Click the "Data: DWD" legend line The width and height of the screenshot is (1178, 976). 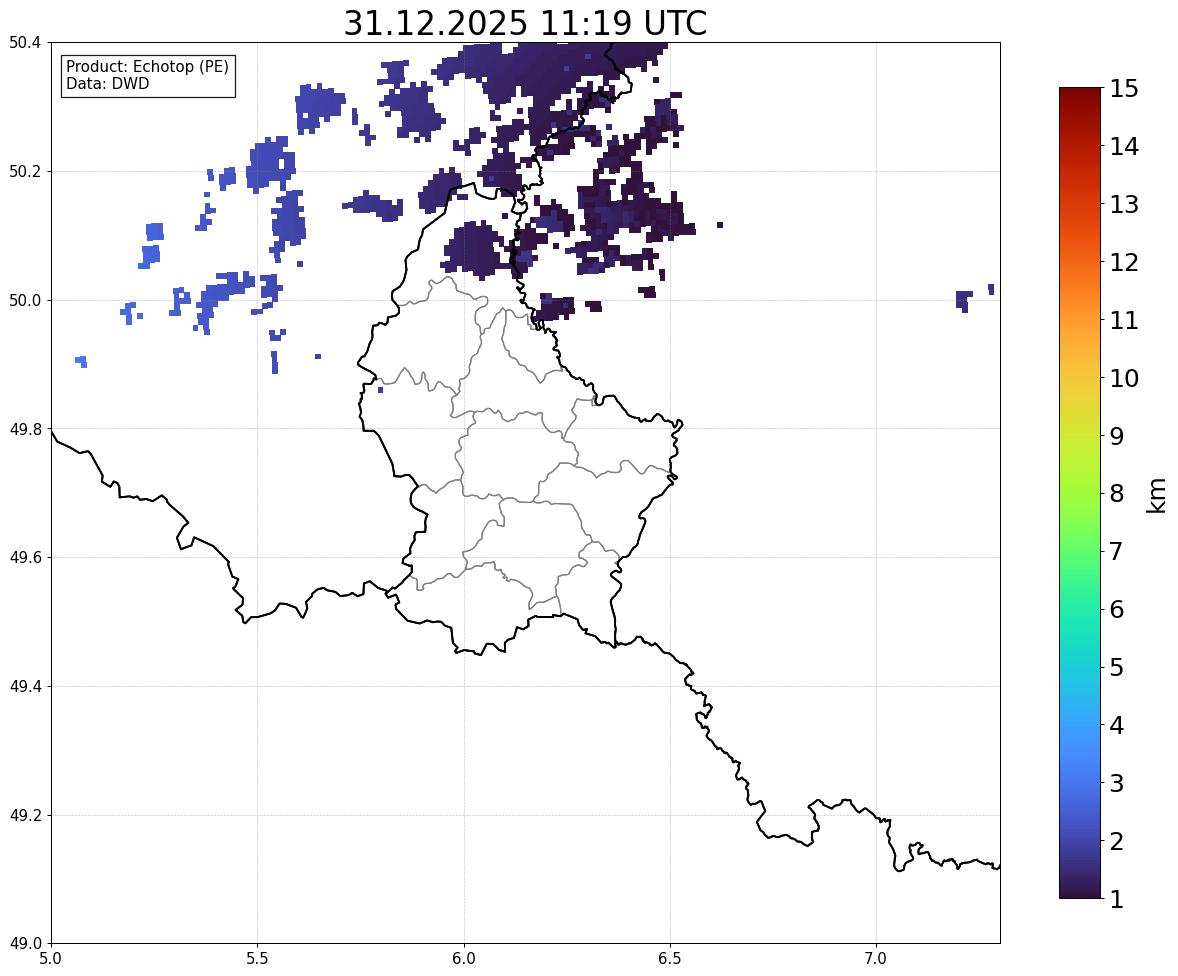pyautogui.click(x=107, y=83)
